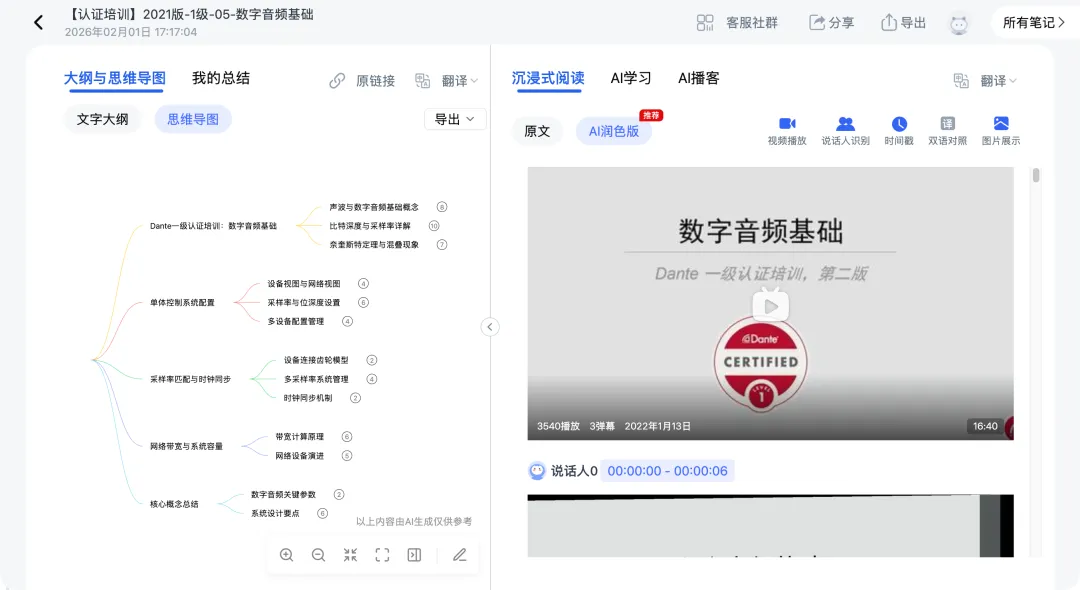Select node 单体控制系统配置
Image resolution: width=1080 pixels, height=590 pixels.
pos(183,302)
